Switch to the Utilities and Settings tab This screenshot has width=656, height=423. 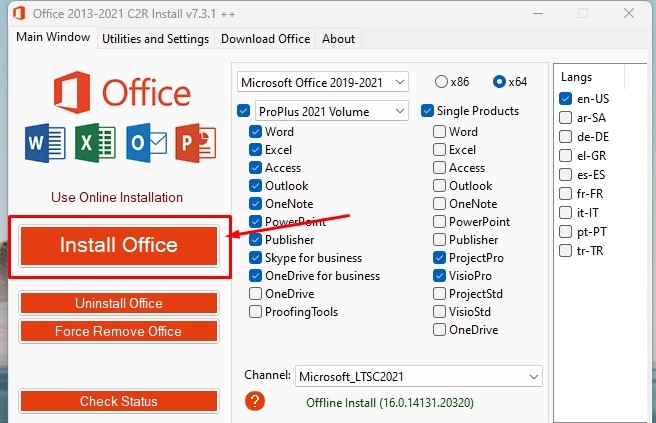click(155, 39)
